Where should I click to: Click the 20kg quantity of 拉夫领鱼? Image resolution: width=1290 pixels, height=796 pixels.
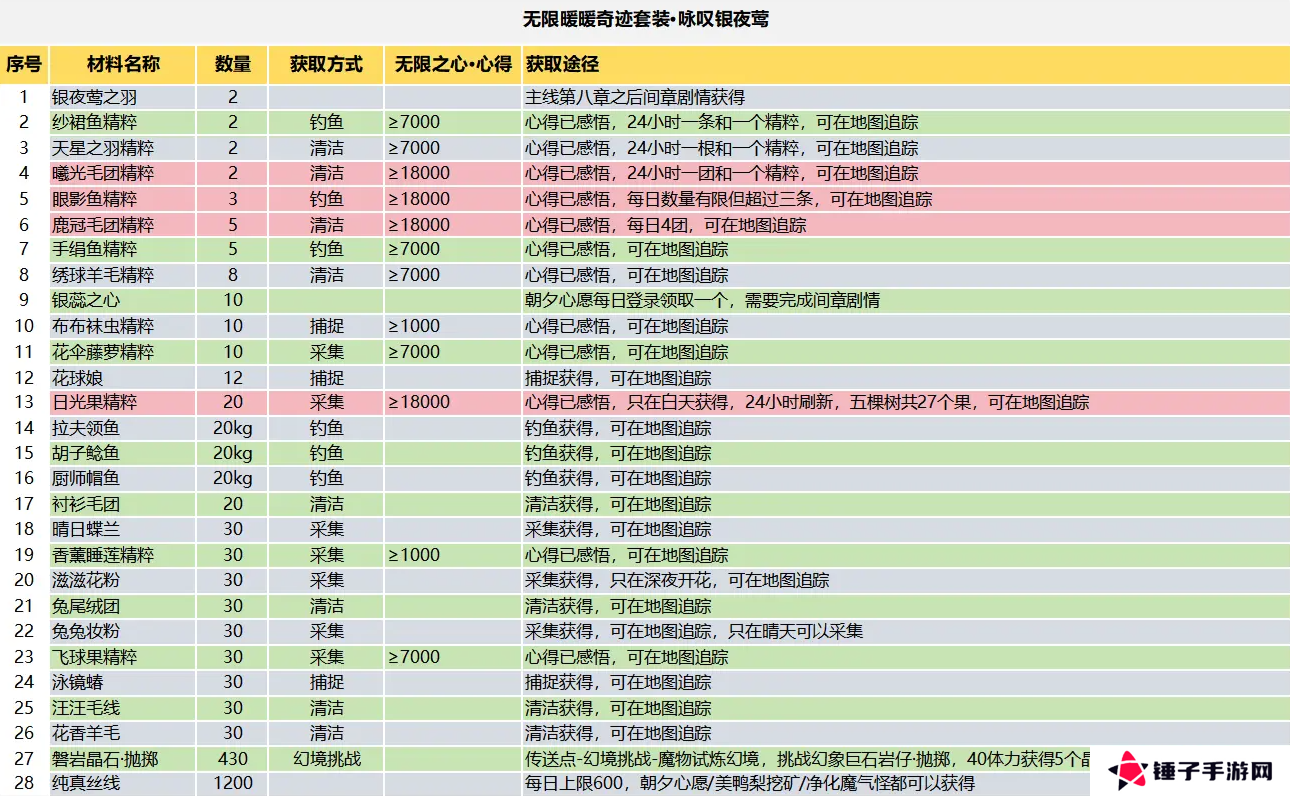[232, 428]
